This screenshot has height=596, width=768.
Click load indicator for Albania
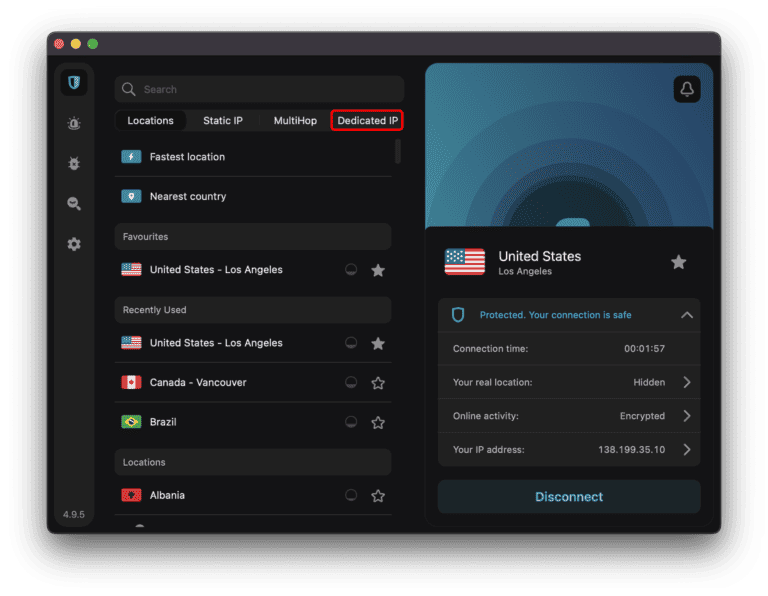[351, 495]
